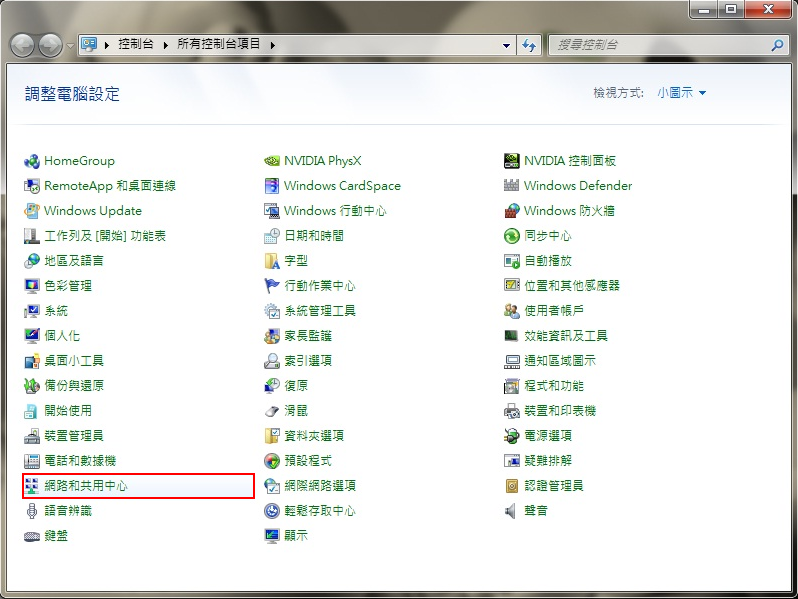Viewport: 798px width, 599px height.
Task: Click the 電源選項 icon
Action: 511,436
